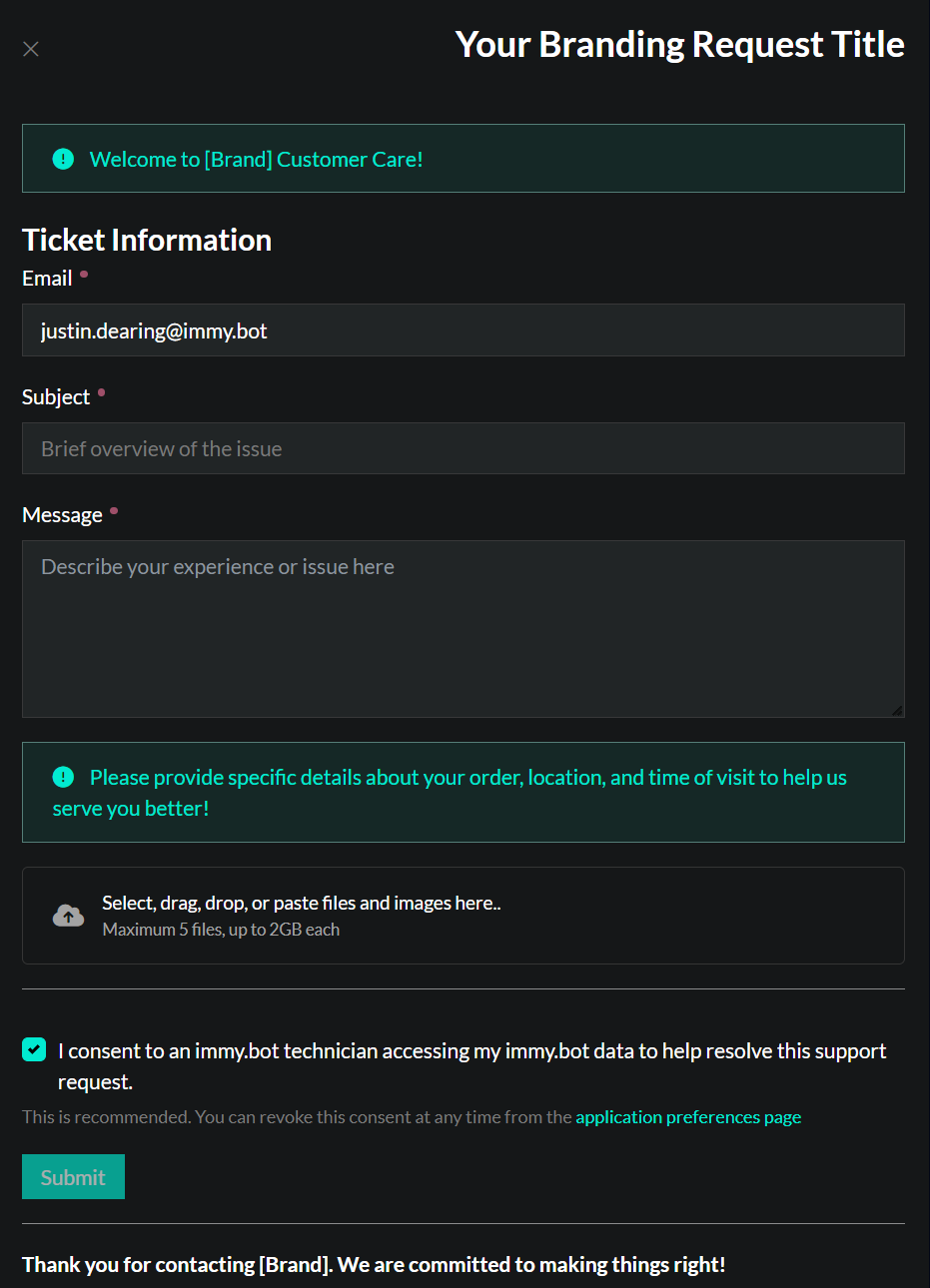Focus the Email field with justin.dearing@immy.bot
930x1288 pixels.
tap(464, 330)
